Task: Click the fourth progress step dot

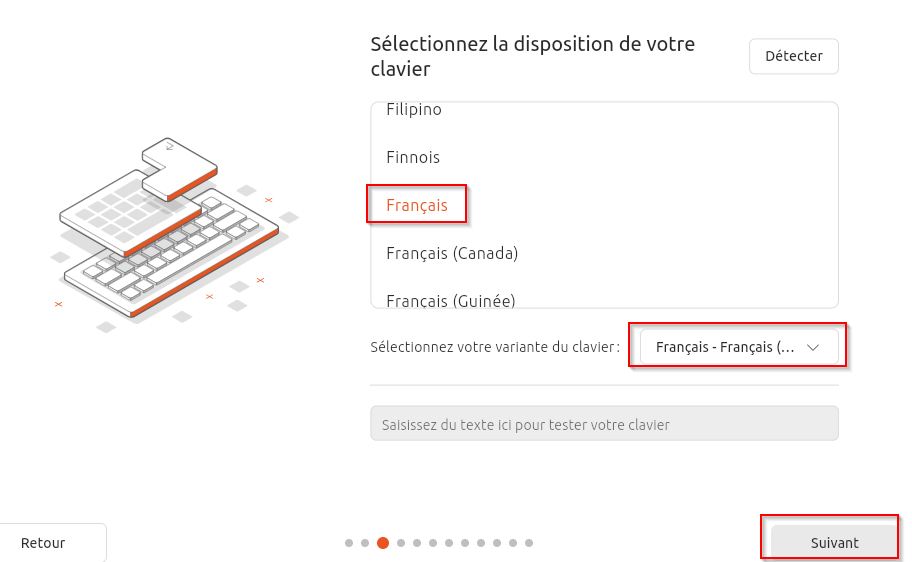Action: point(401,543)
